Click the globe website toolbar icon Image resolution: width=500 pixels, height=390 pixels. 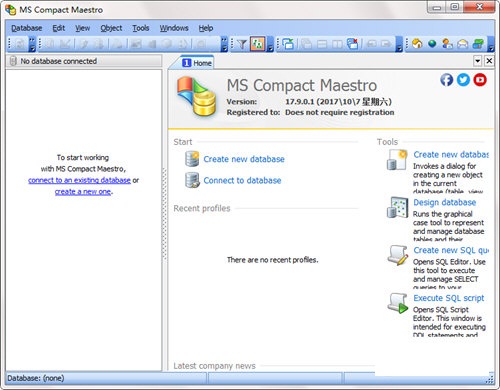(x=432, y=44)
